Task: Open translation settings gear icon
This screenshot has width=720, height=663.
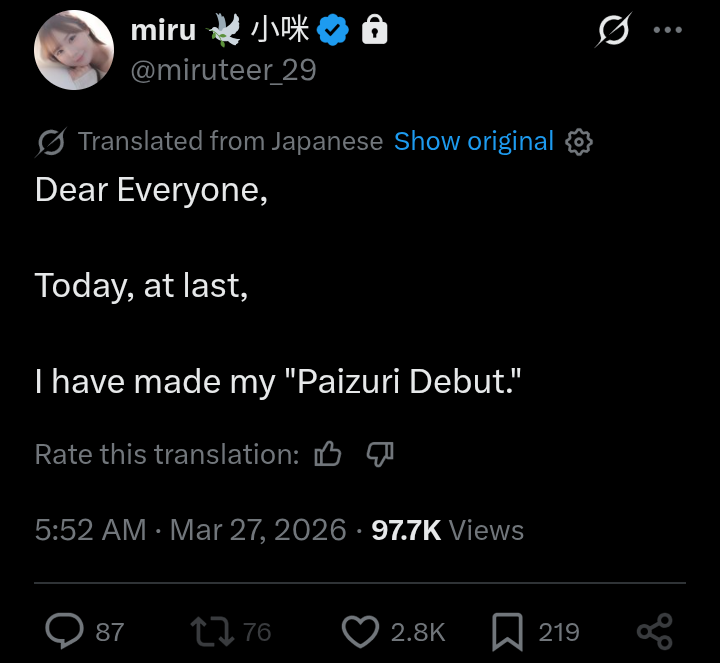Action: coord(579,142)
